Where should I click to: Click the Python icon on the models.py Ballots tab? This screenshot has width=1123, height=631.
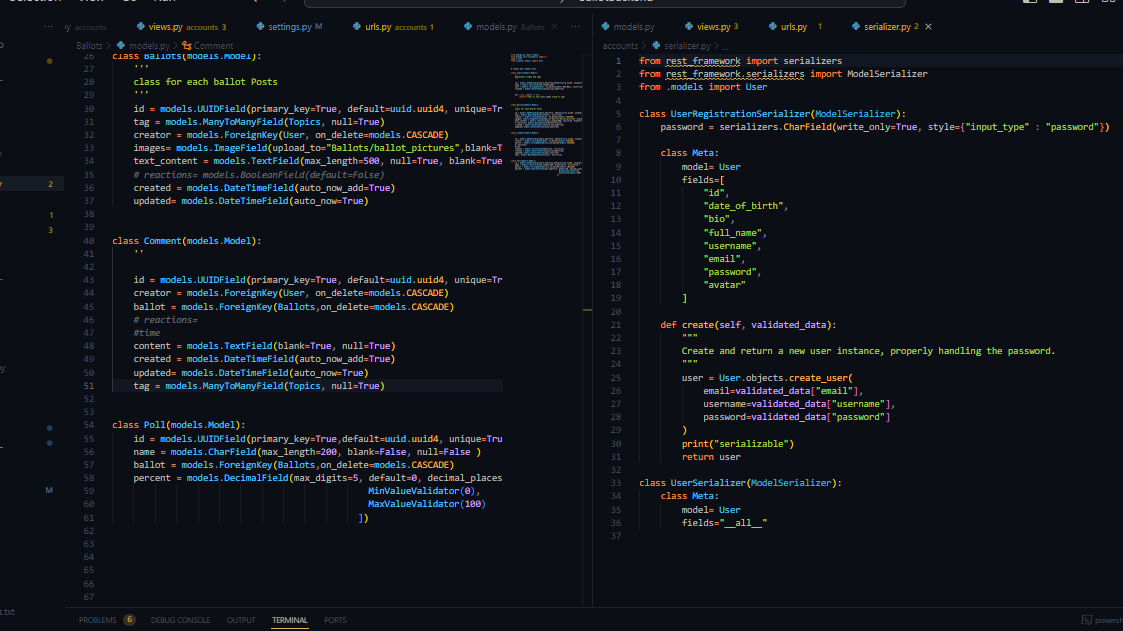[467, 28]
